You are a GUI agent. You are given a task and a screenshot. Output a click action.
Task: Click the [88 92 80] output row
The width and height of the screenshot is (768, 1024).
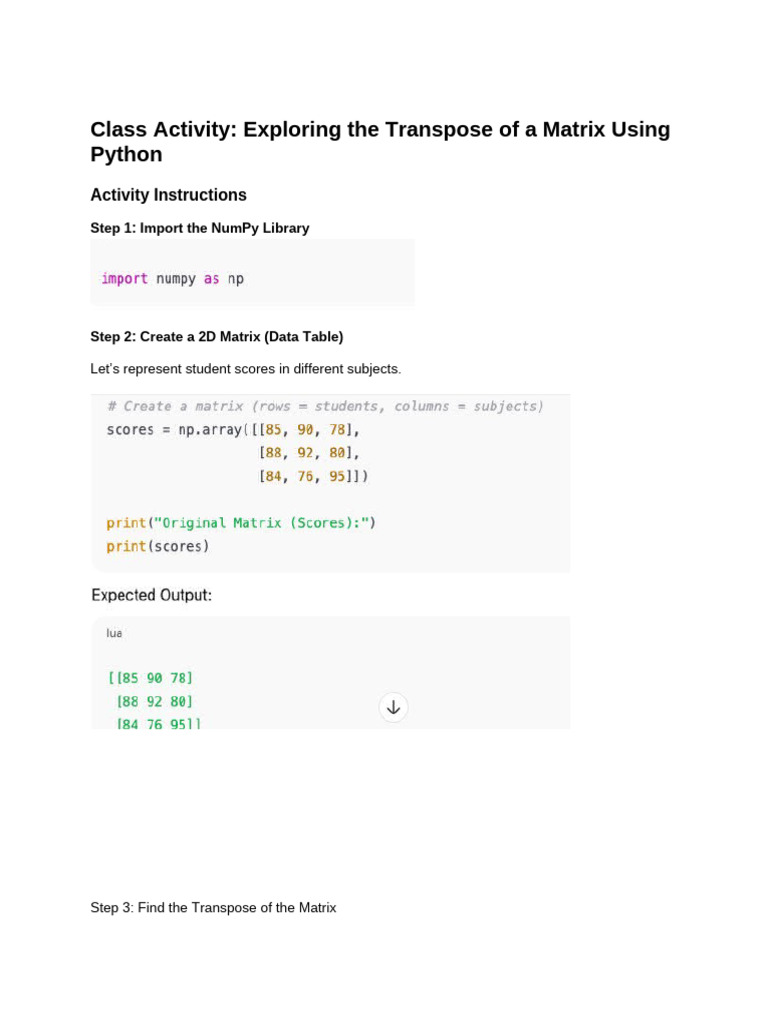(x=154, y=702)
